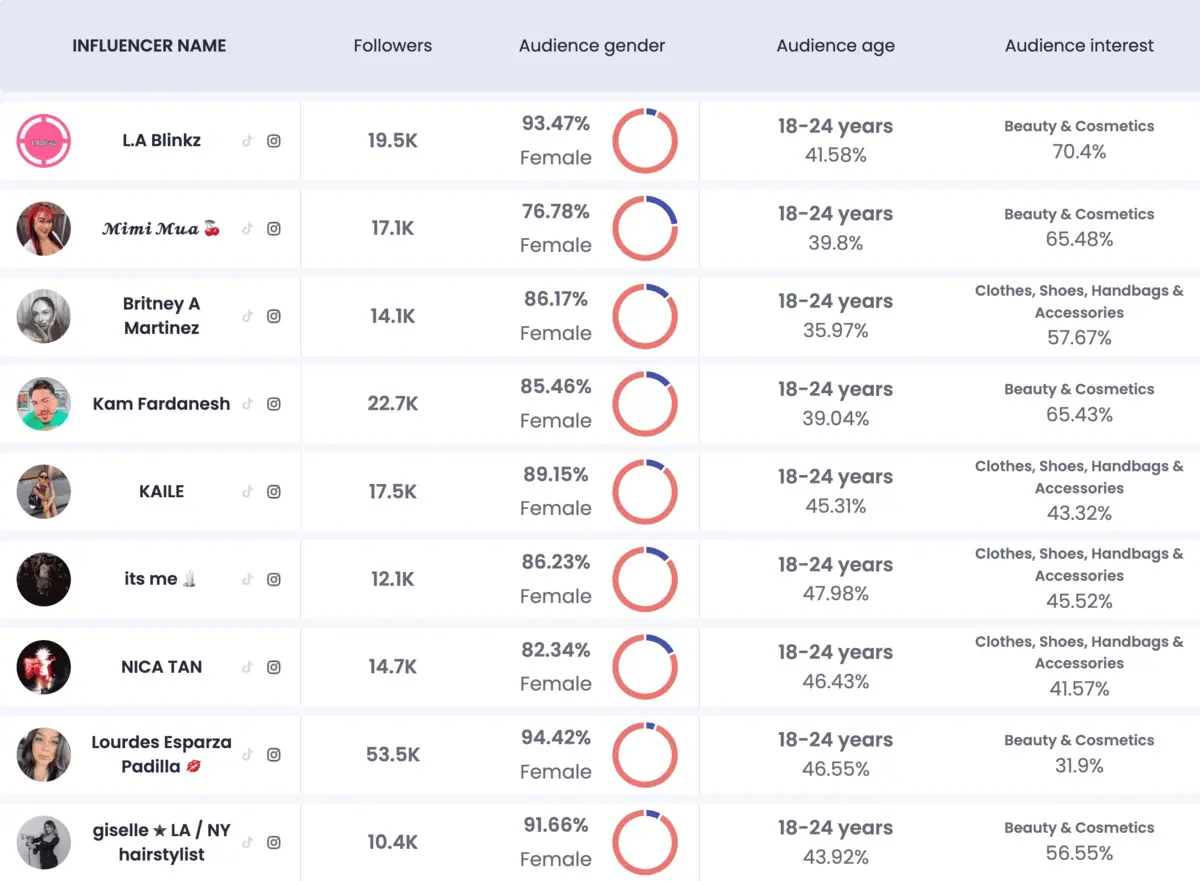1200x881 pixels.
Task: Click the Followers column header
Action: point(392,45)
